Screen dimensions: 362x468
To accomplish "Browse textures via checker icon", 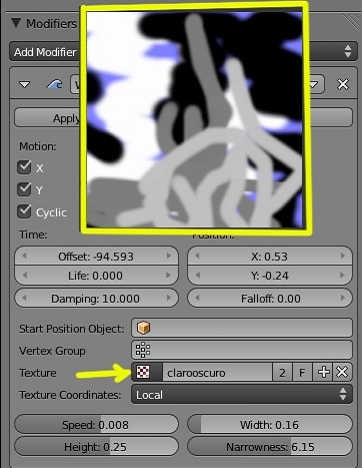I will [x=147, y=372].
